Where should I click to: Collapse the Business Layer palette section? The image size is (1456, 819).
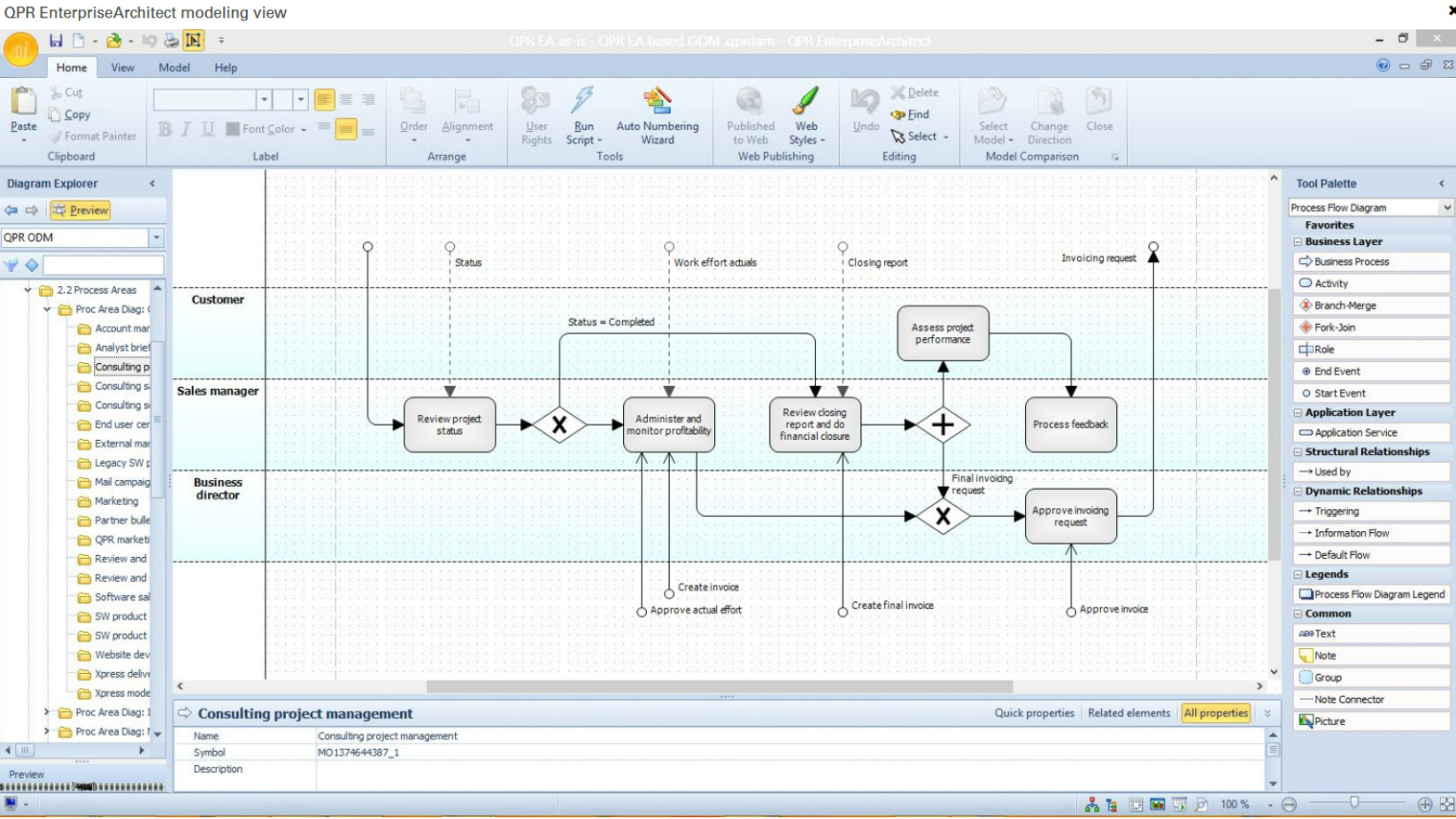pos(1298,242)
